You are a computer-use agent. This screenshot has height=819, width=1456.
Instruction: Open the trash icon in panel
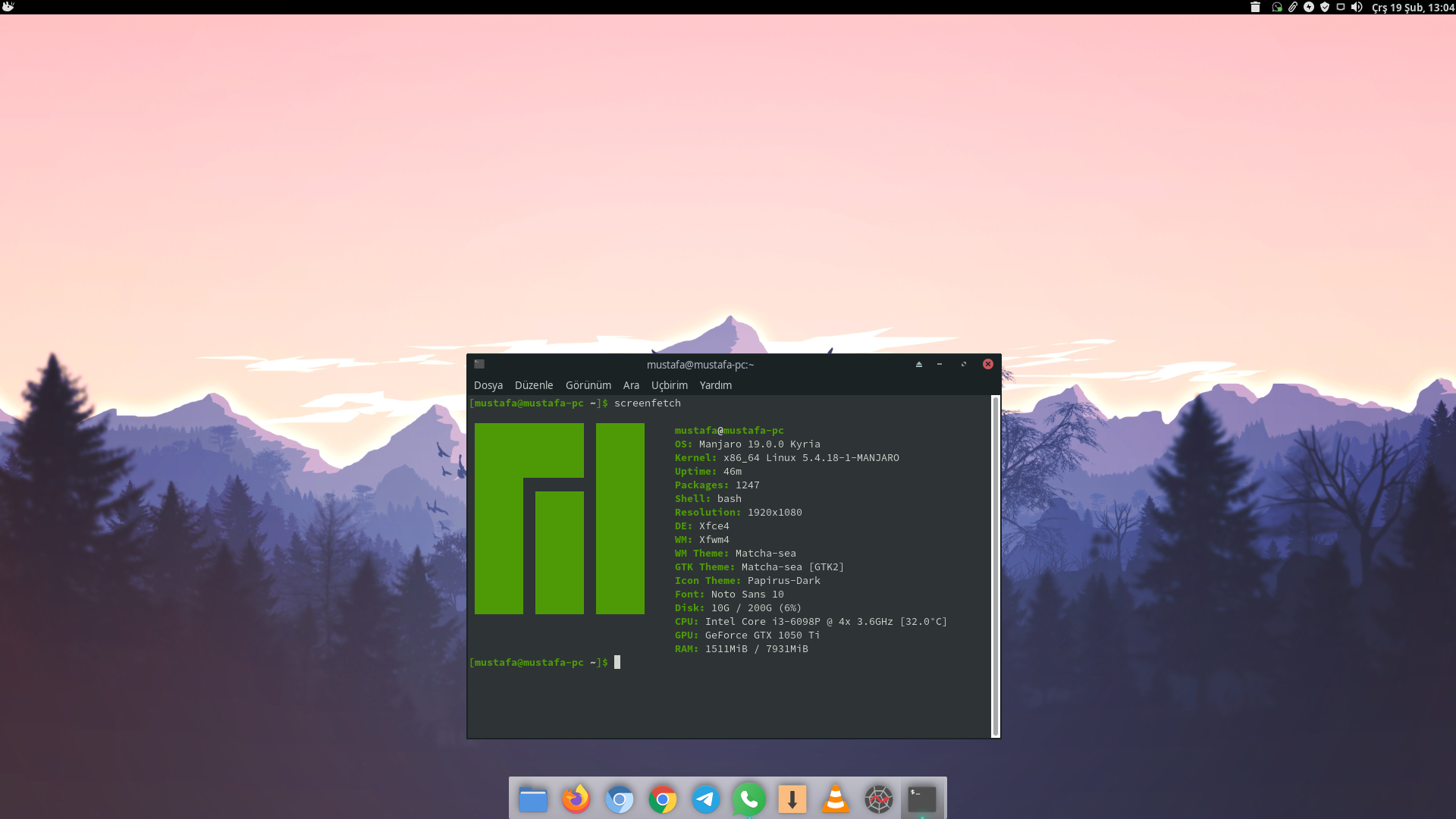coord(1255,7)
